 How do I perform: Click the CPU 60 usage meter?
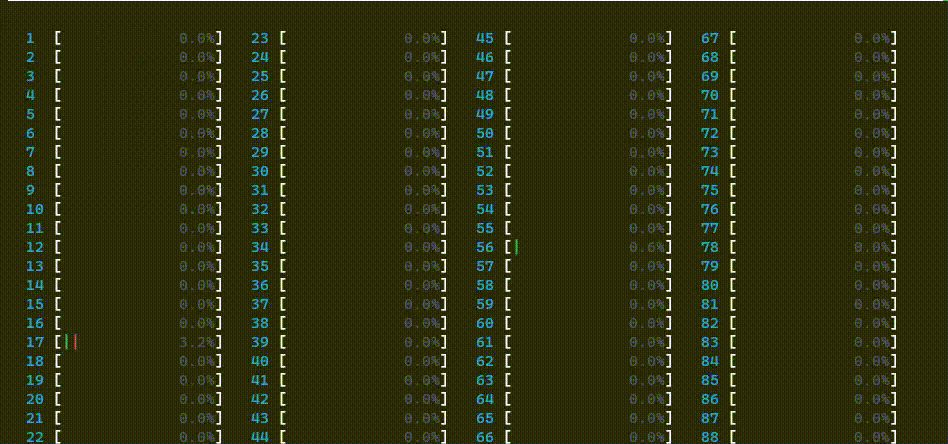tap(588, 323)
